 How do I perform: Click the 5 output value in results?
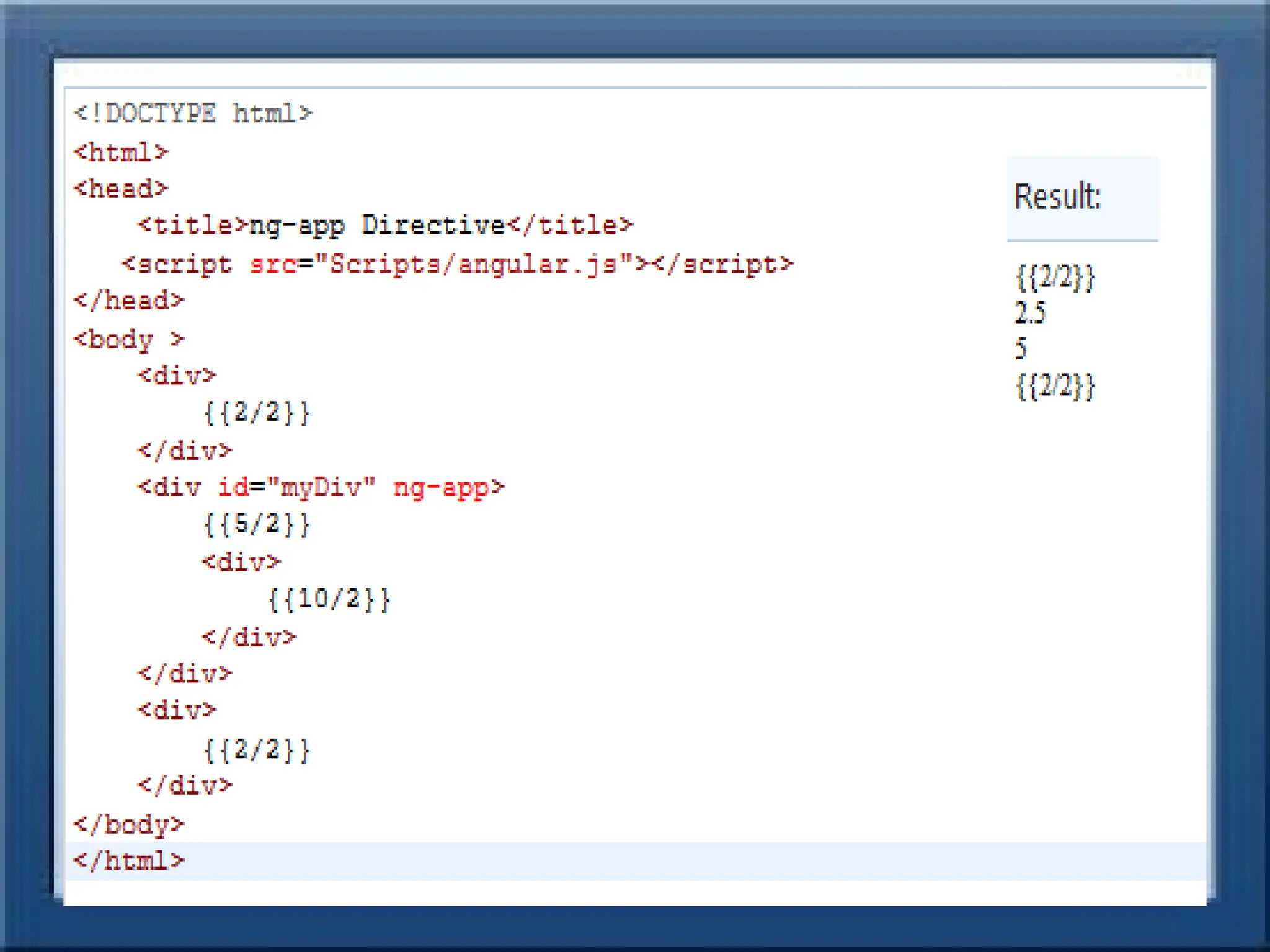click(x=1021, y=349)
